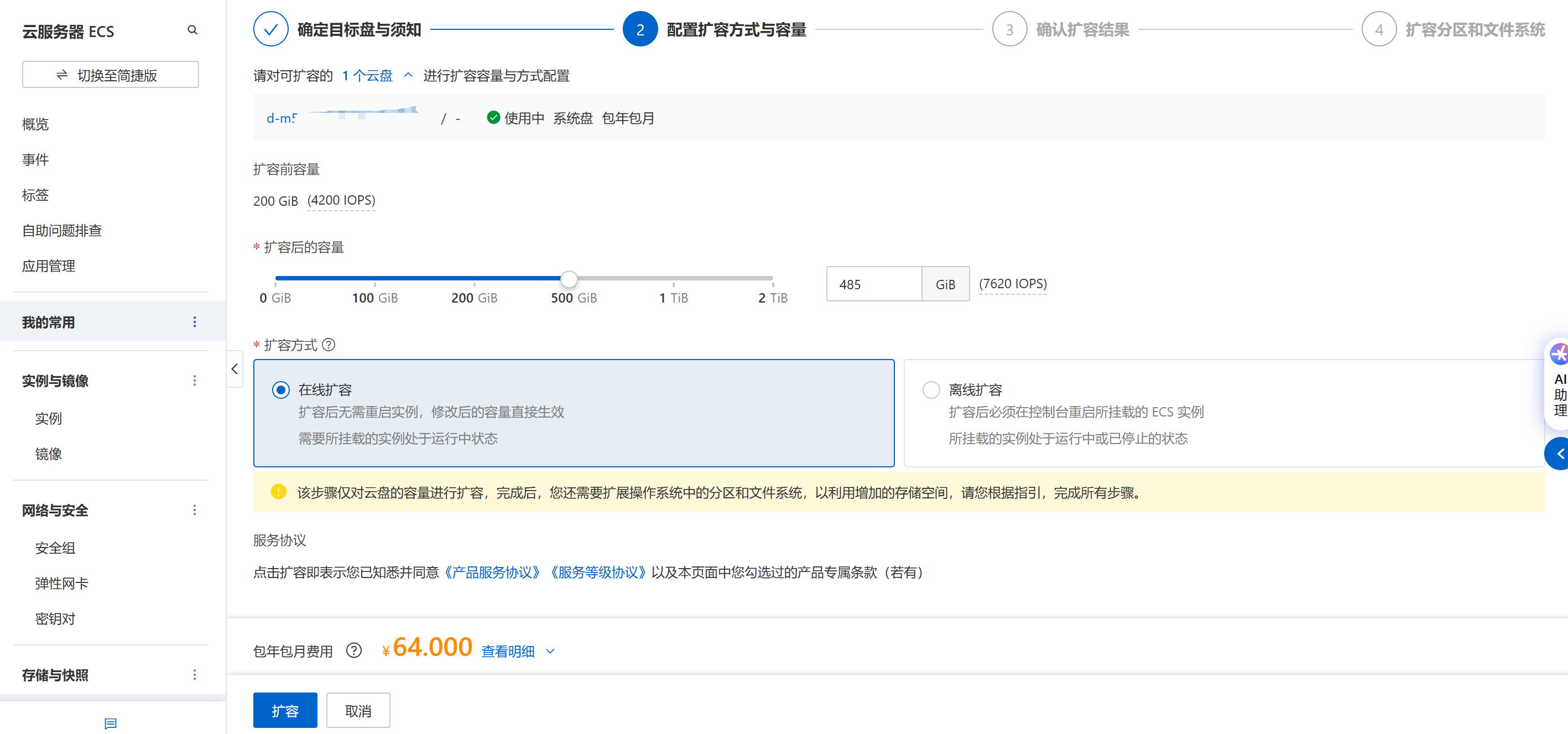This screenshot has height=734, width=1568.
Task: Click step 3 circle 确认扩容结果
Action: [x=1009, y=29]
